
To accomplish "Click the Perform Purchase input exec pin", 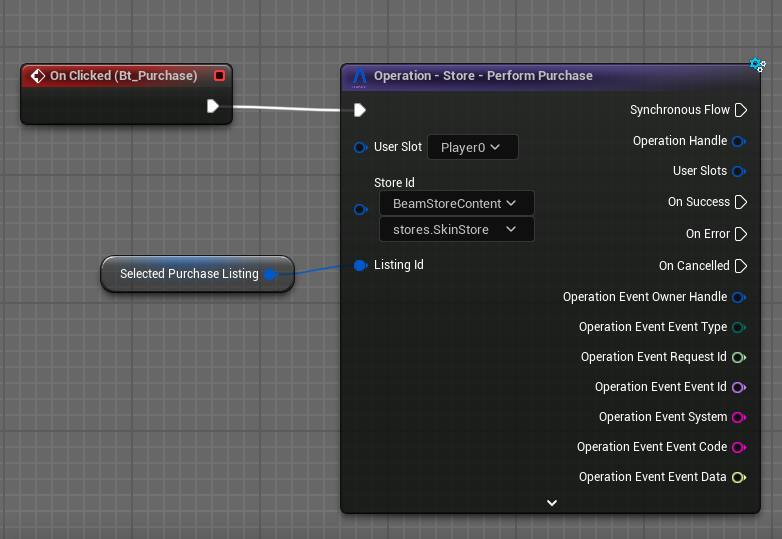I will [x=360, y=110].
